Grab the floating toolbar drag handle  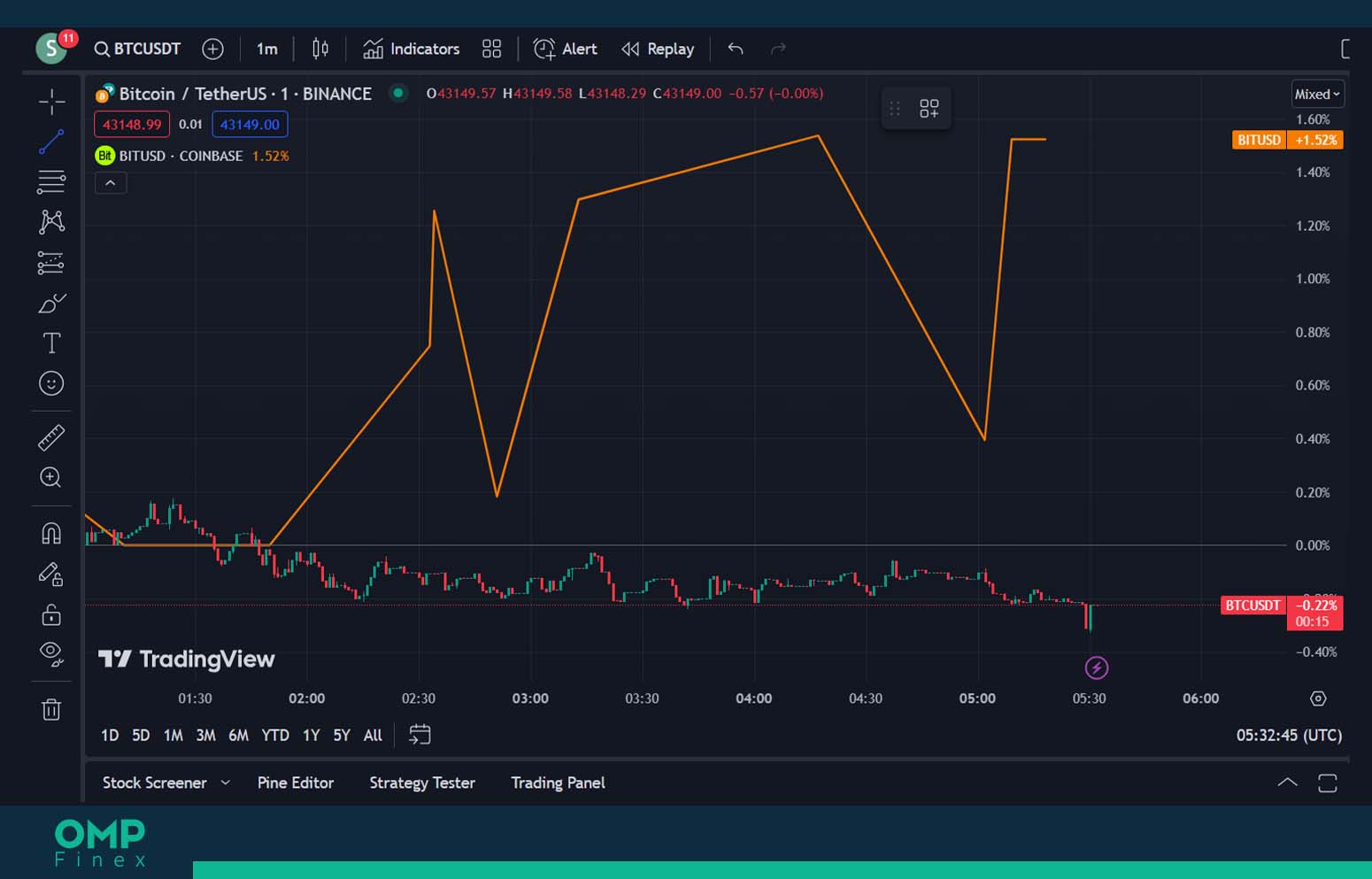[895, 108]
